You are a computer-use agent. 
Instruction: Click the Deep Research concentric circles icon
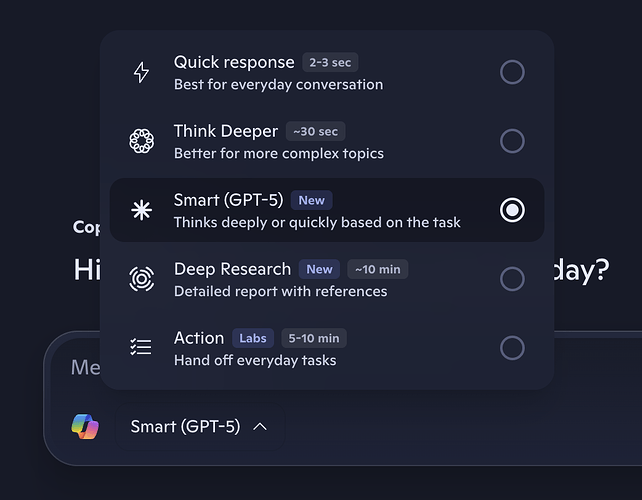[141, 279]
